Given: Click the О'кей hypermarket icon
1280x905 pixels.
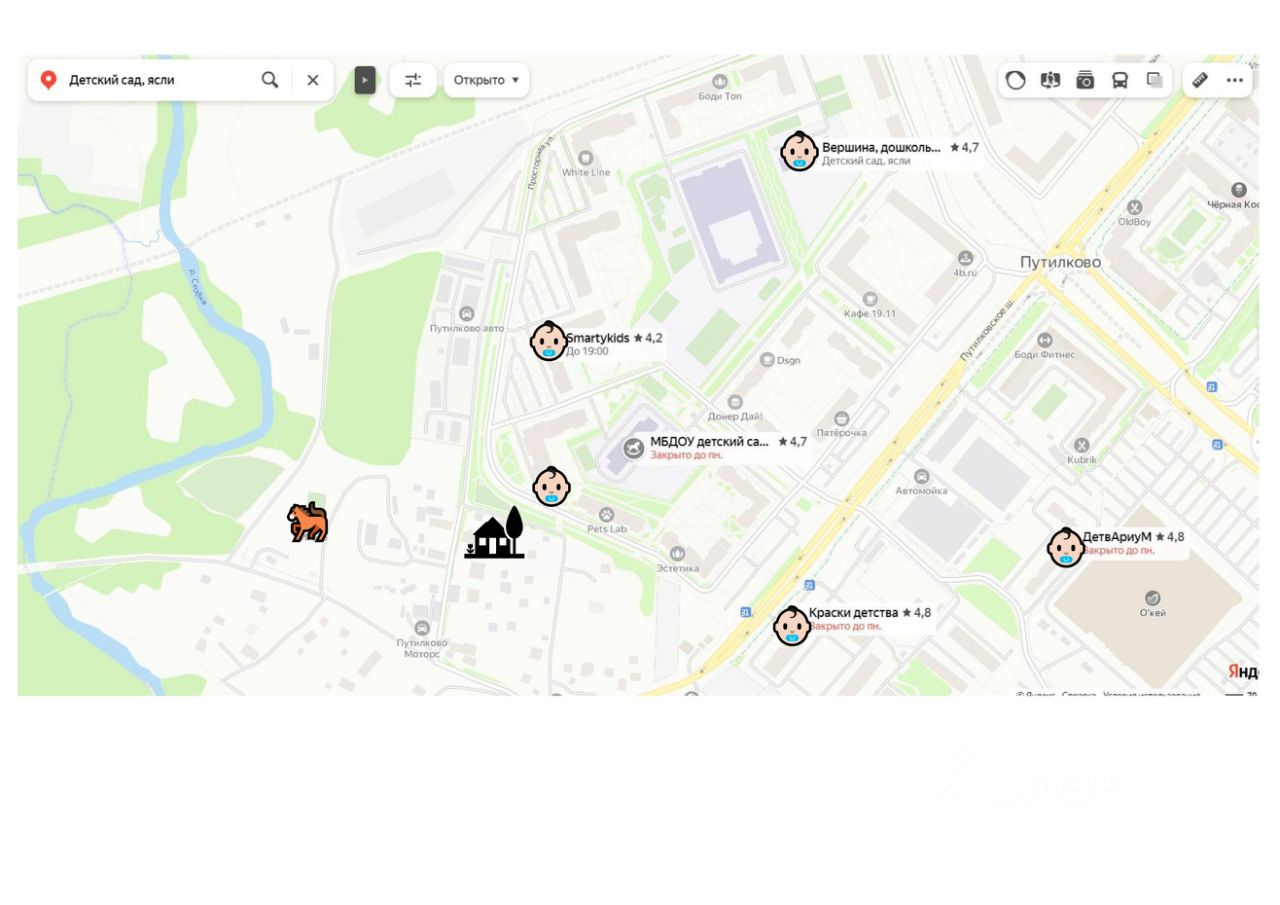Looking at the screenshot, I should pos(1152,598).
